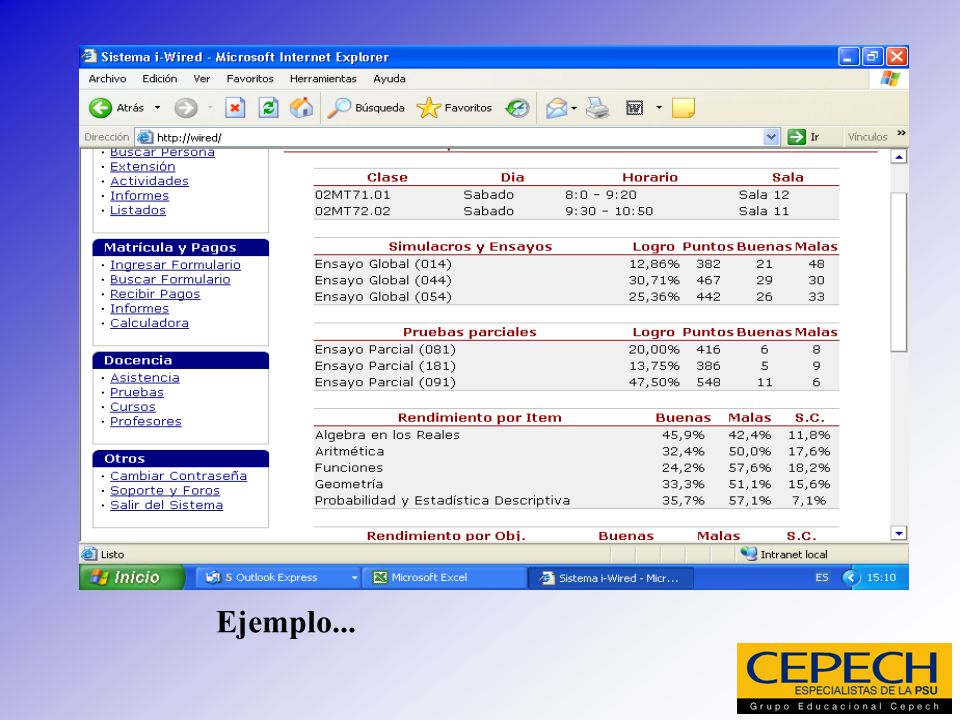Open the mail options dropdown arrow
The image size is (960, 720).
[x=574, y=108]
